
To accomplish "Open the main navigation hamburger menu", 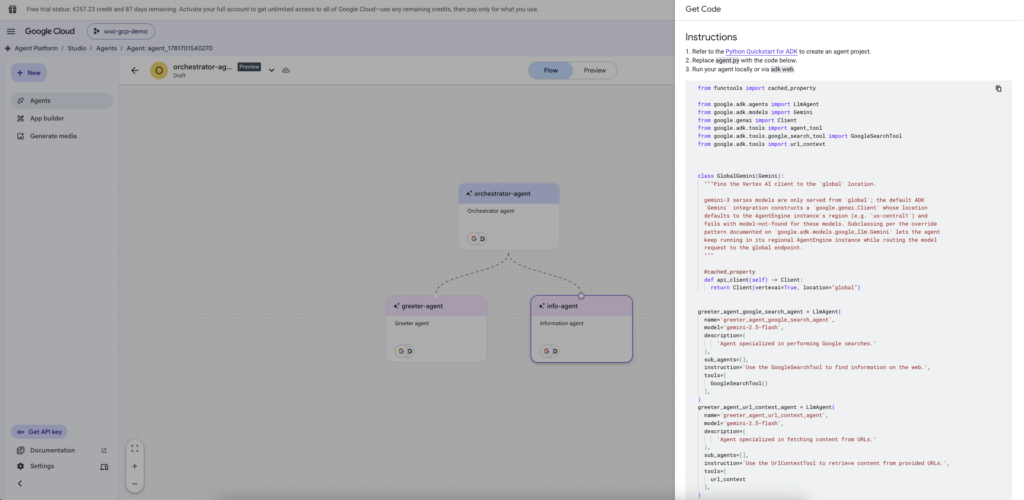I will [11, 31].
